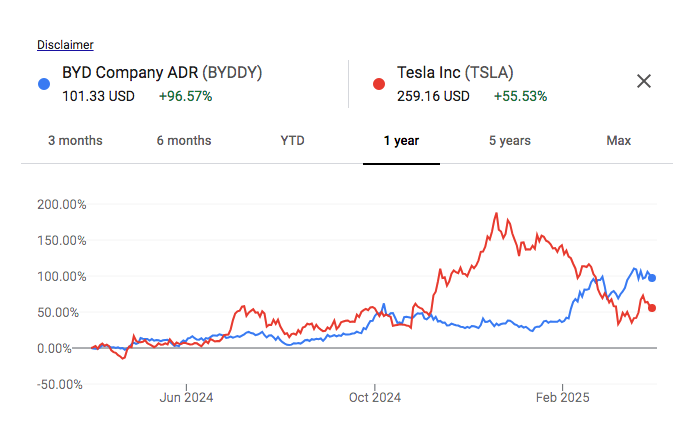Click the red TSLA legend dot
This screenshot has height=425, width=698.
pyautogui.click(x=378, y=84)
